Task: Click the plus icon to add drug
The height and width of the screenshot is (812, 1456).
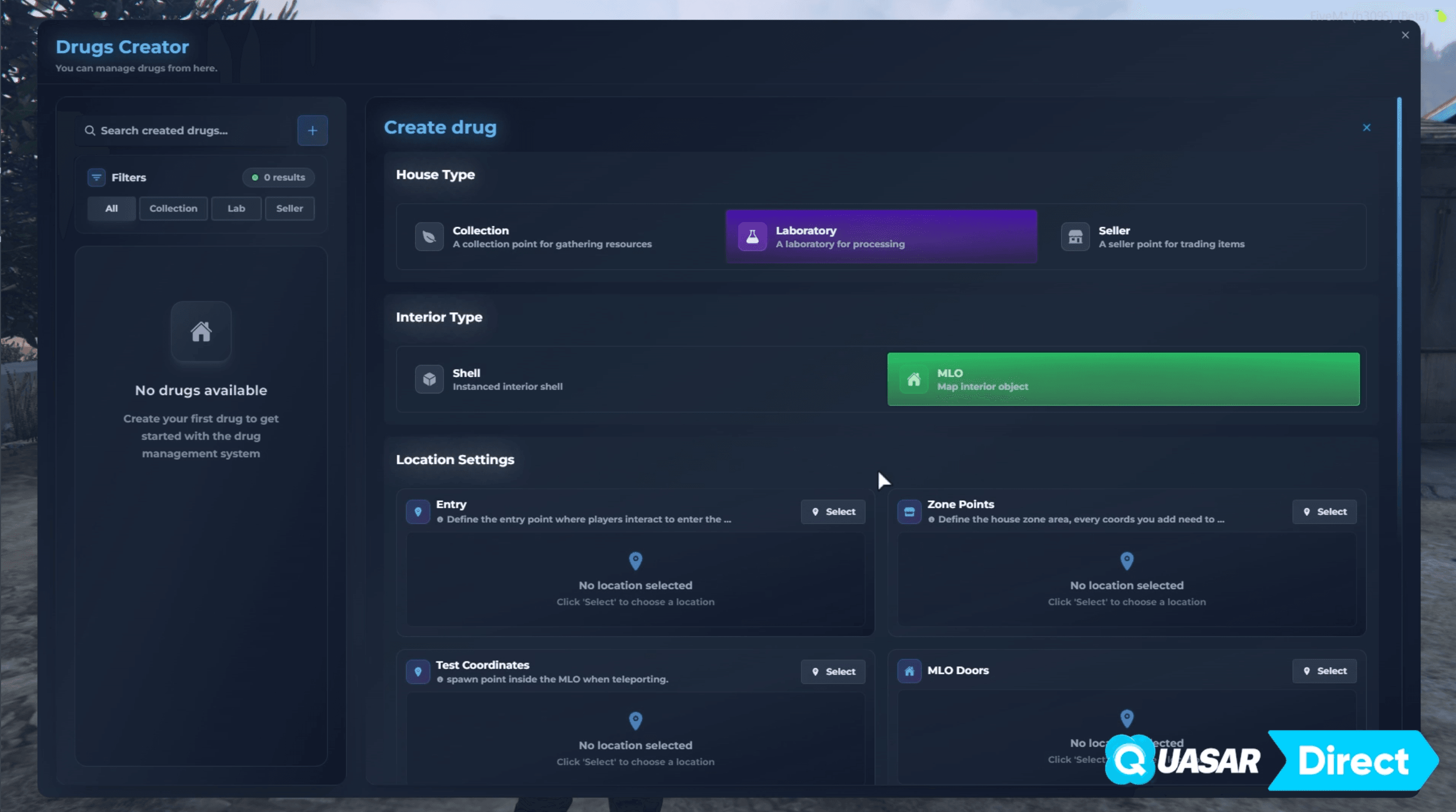Action: (312, 130)
